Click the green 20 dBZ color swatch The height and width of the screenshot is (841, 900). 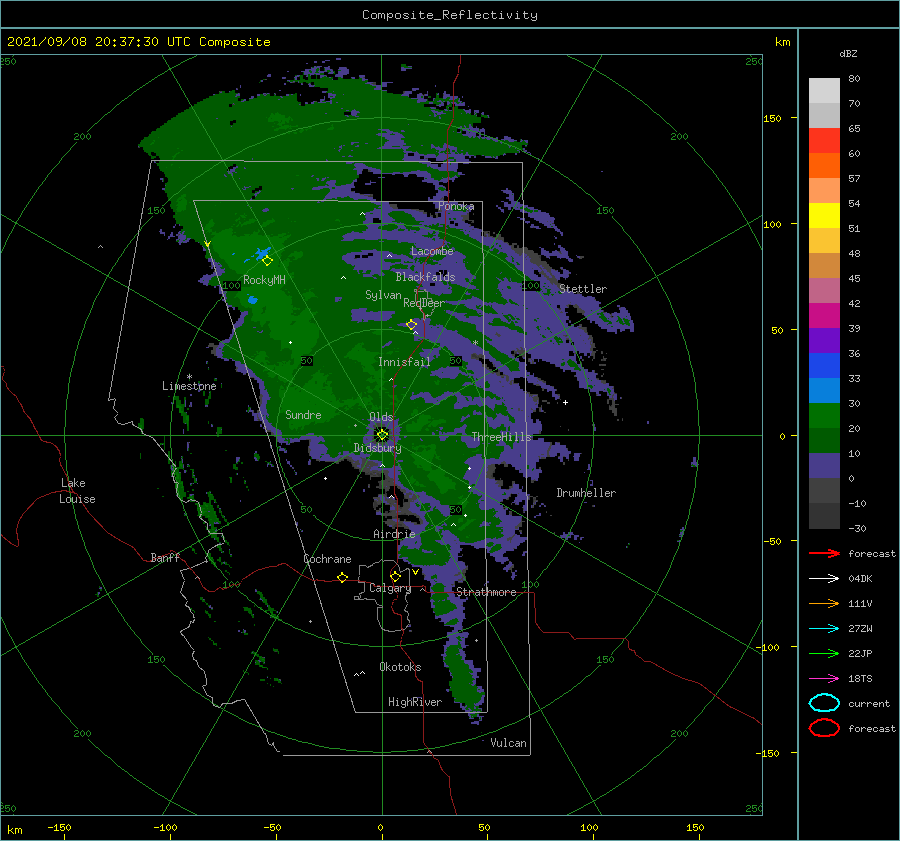point(824,415)
